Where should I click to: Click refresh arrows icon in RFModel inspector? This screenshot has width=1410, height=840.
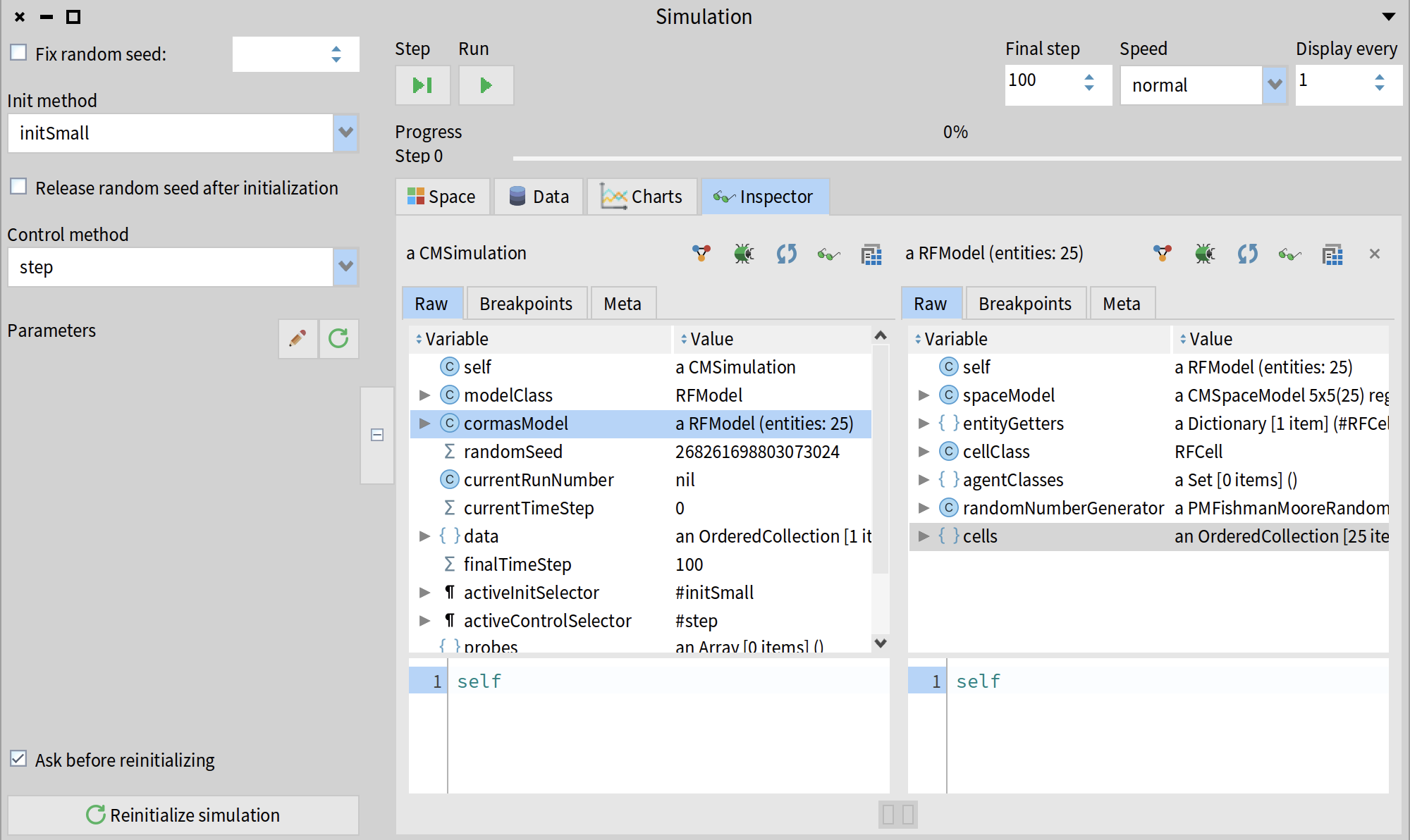tap(1247, 254)
